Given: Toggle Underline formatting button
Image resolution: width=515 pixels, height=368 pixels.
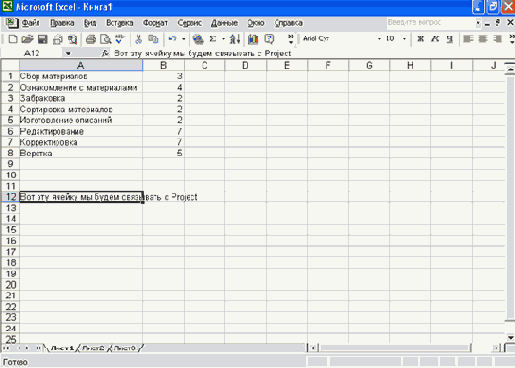Looking at the screenshot, I should (x=450, y=39).
